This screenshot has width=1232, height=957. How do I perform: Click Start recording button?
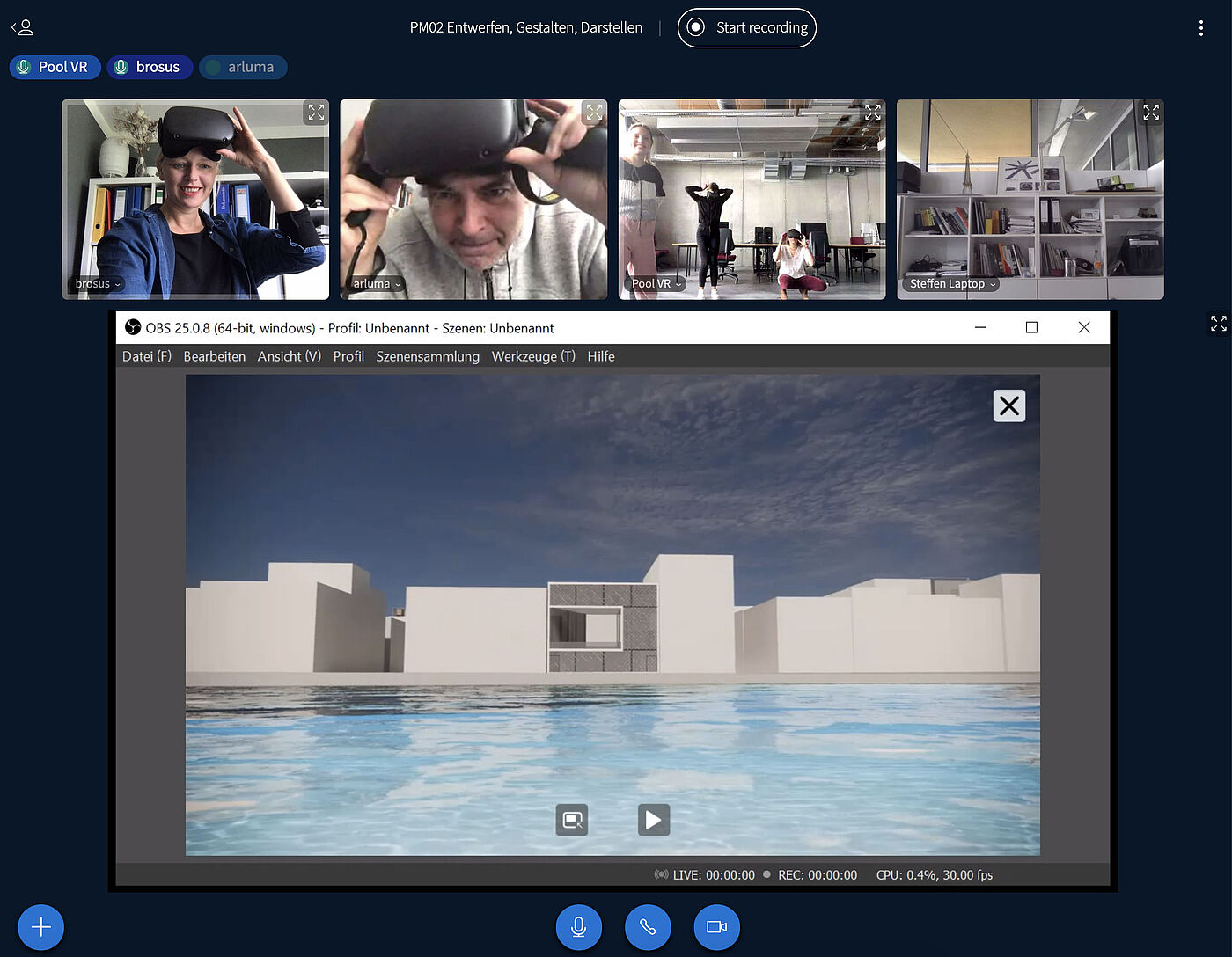747,28
